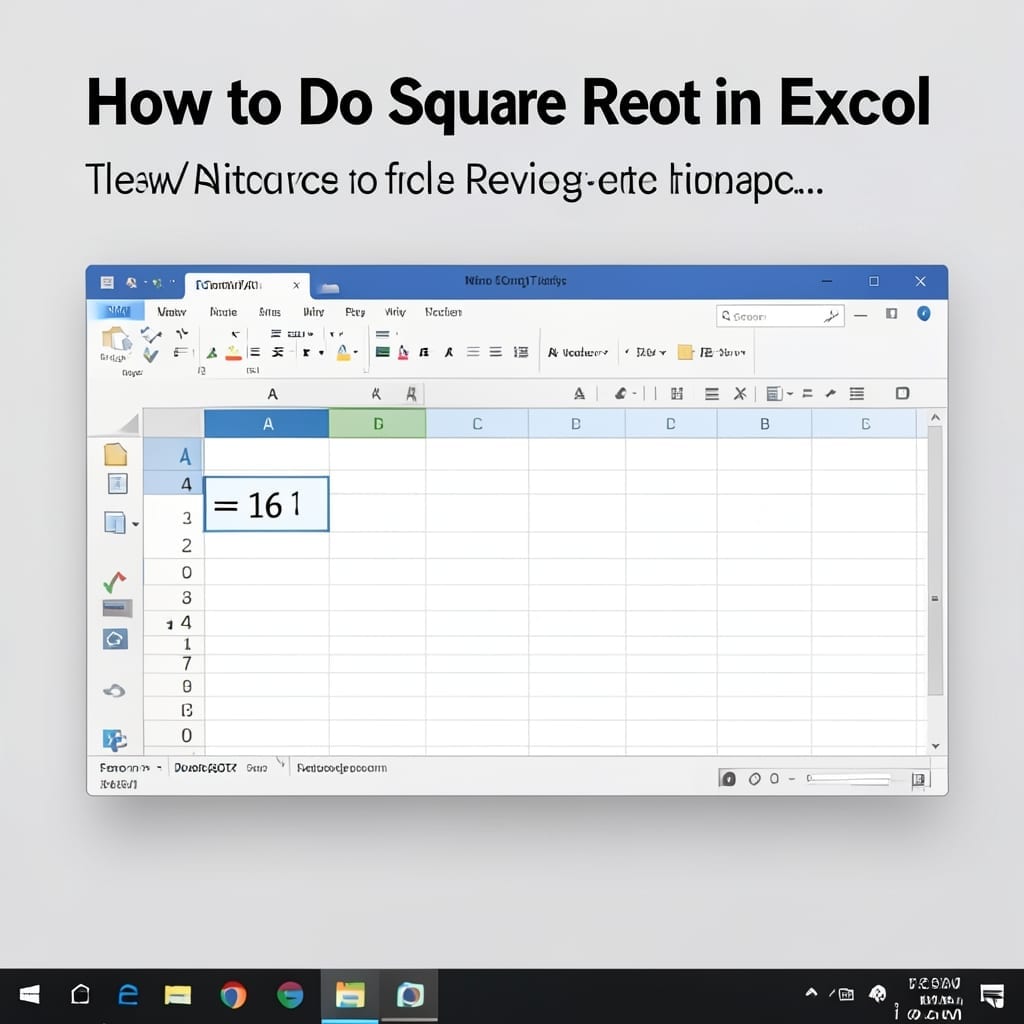
Task: Open the Windows Start button on the taskbar
Action: 30,995
